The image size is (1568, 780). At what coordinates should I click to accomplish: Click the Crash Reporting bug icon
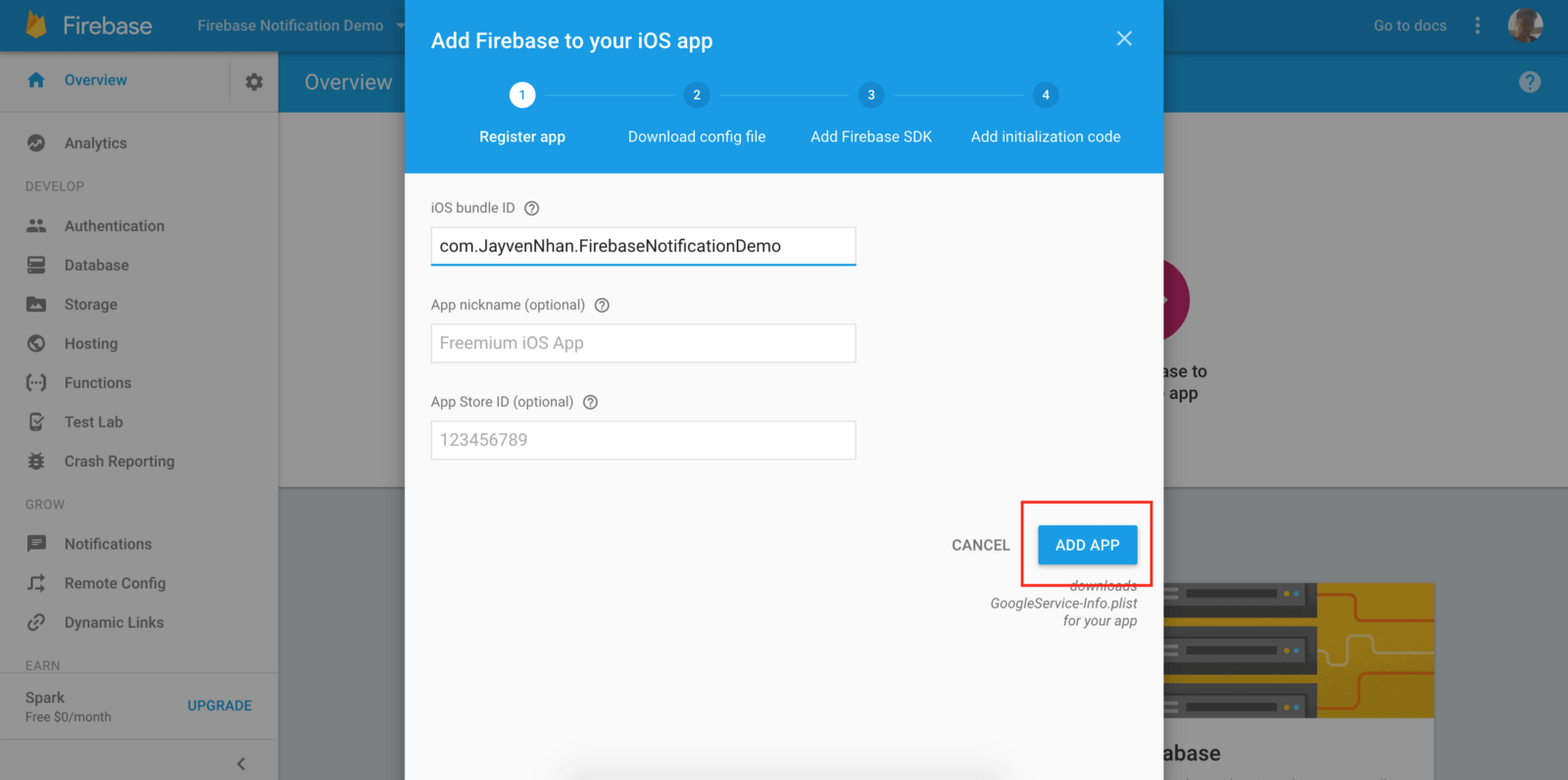point(36,461)
